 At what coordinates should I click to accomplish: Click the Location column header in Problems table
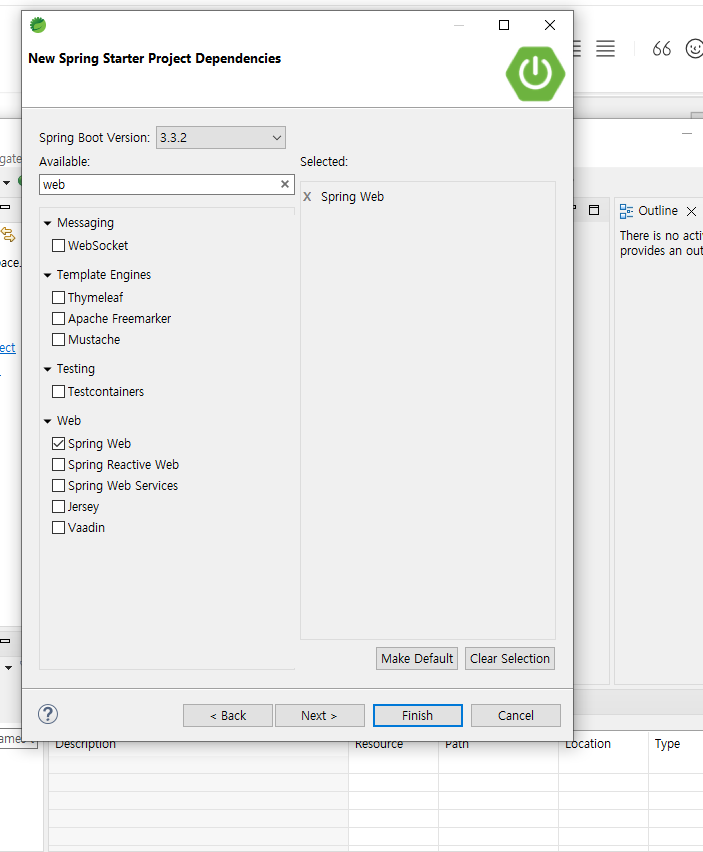588,744
